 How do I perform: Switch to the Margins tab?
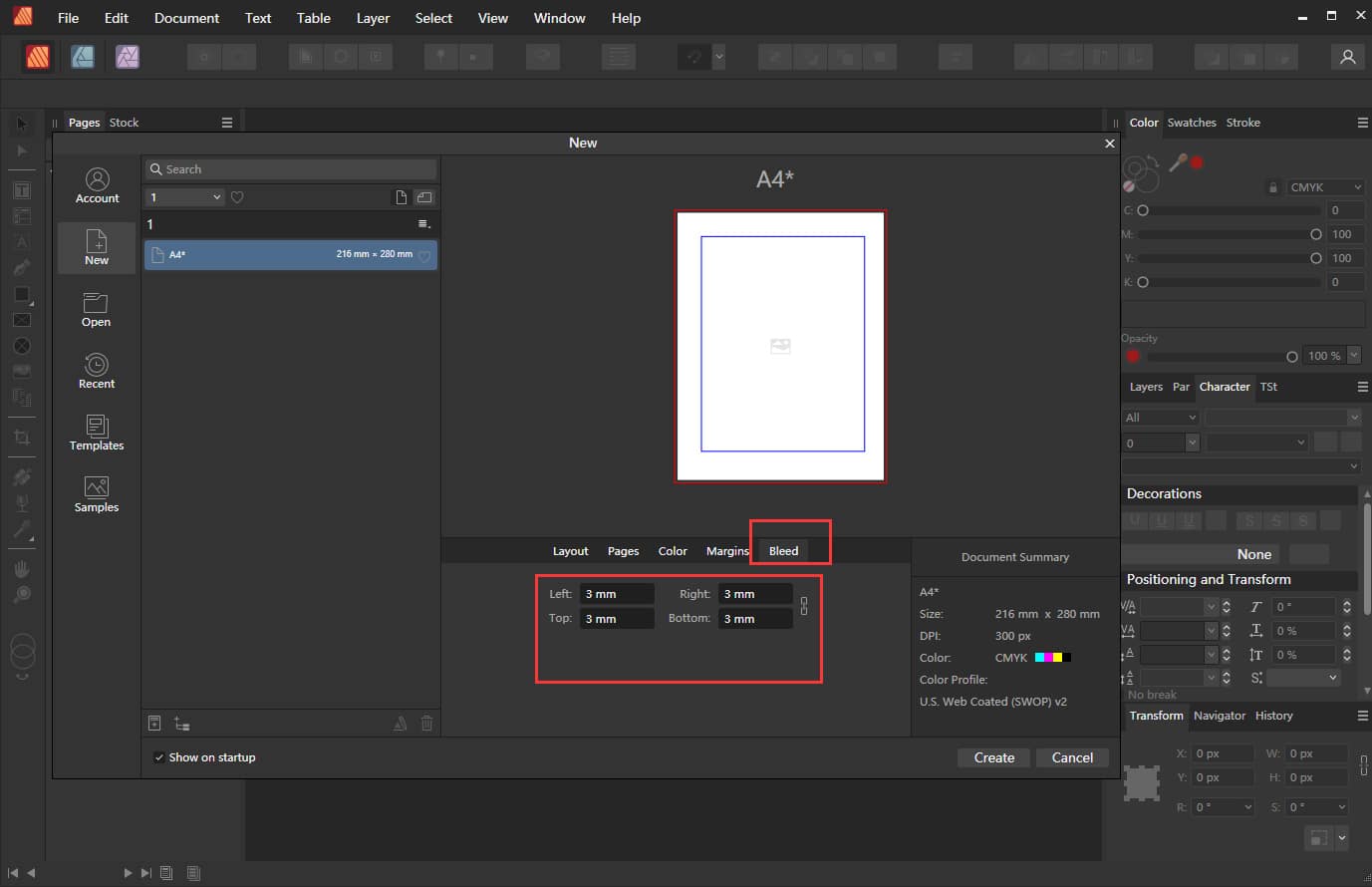click(727, 551)
